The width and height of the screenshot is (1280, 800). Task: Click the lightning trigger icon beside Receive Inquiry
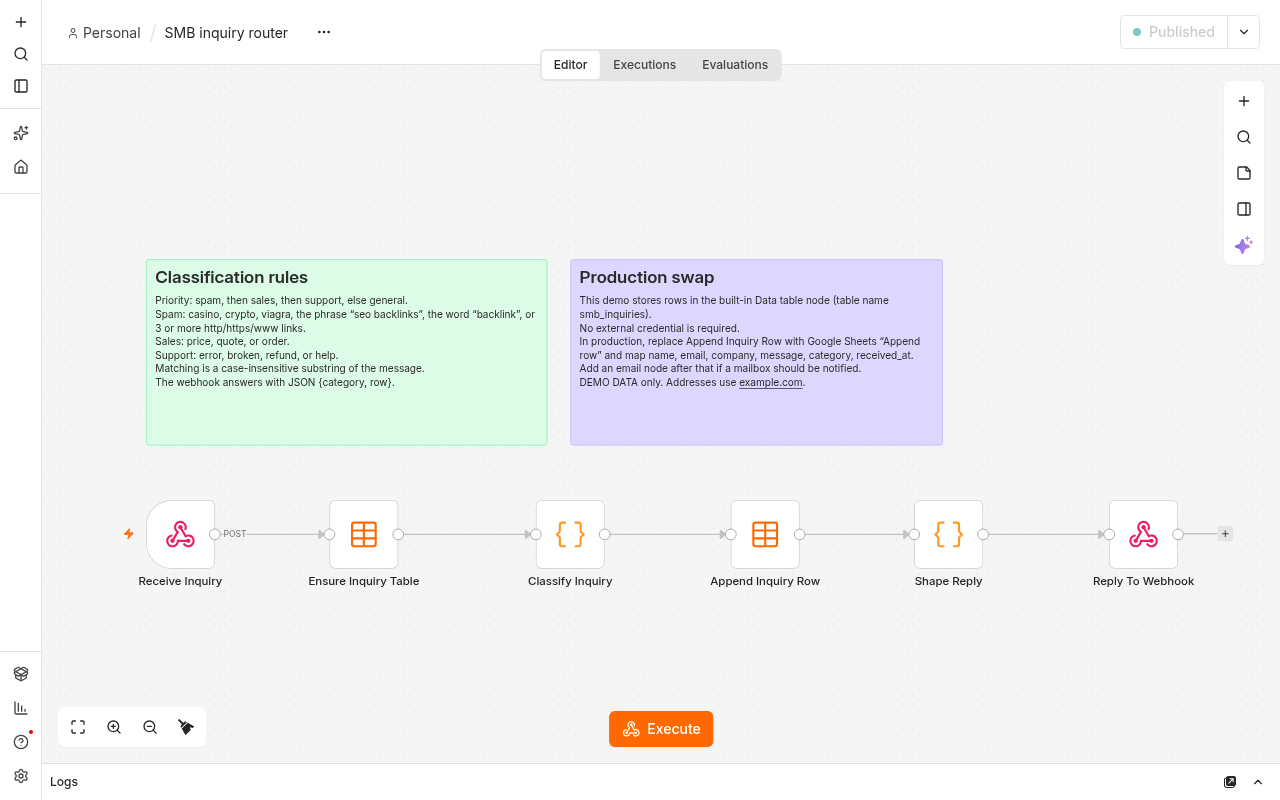click(x=129, y=534)
